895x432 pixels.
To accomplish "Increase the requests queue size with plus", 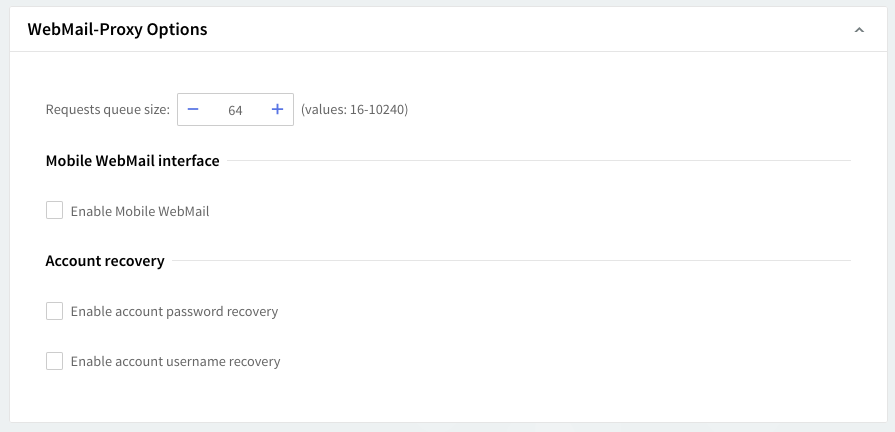I will tap(277, 110).
